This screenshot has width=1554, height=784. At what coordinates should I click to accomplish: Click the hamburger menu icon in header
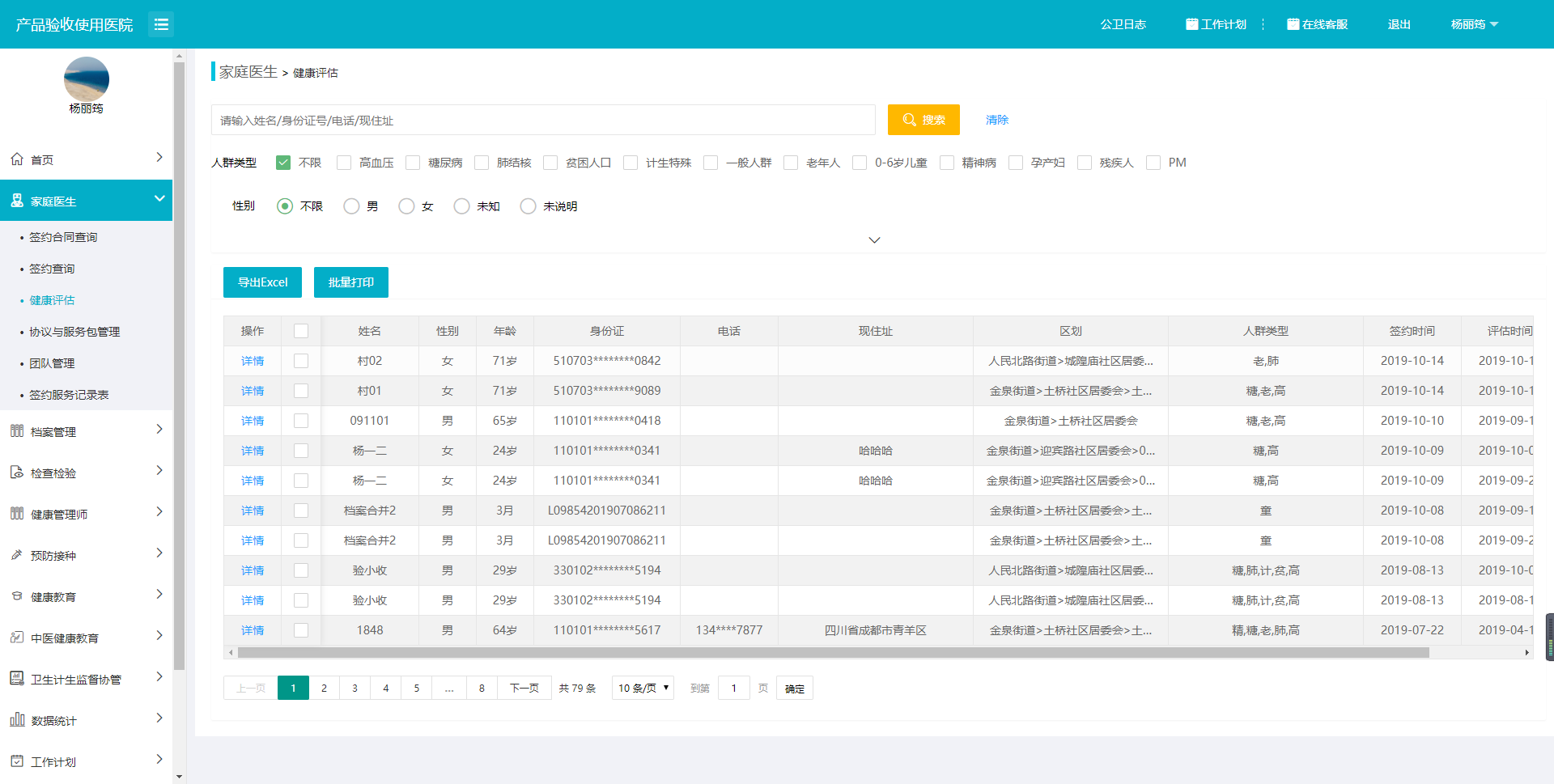tap(161, 24)
